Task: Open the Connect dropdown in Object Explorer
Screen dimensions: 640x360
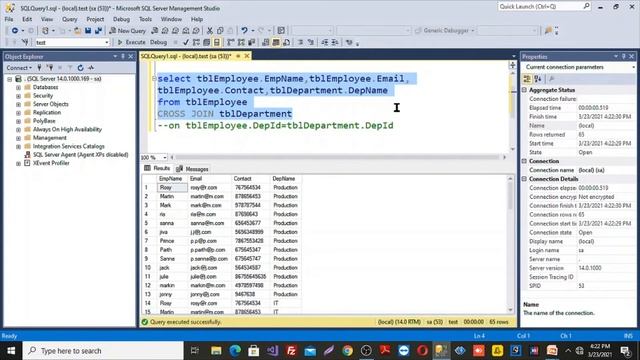Action: [x=19, y=68]
